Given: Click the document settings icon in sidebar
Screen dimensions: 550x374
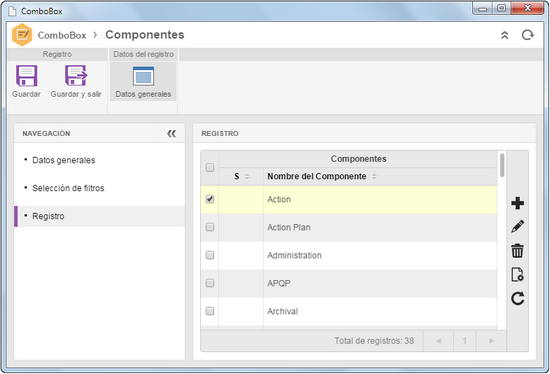Looking at the screenshot, I should coord(517,274).
